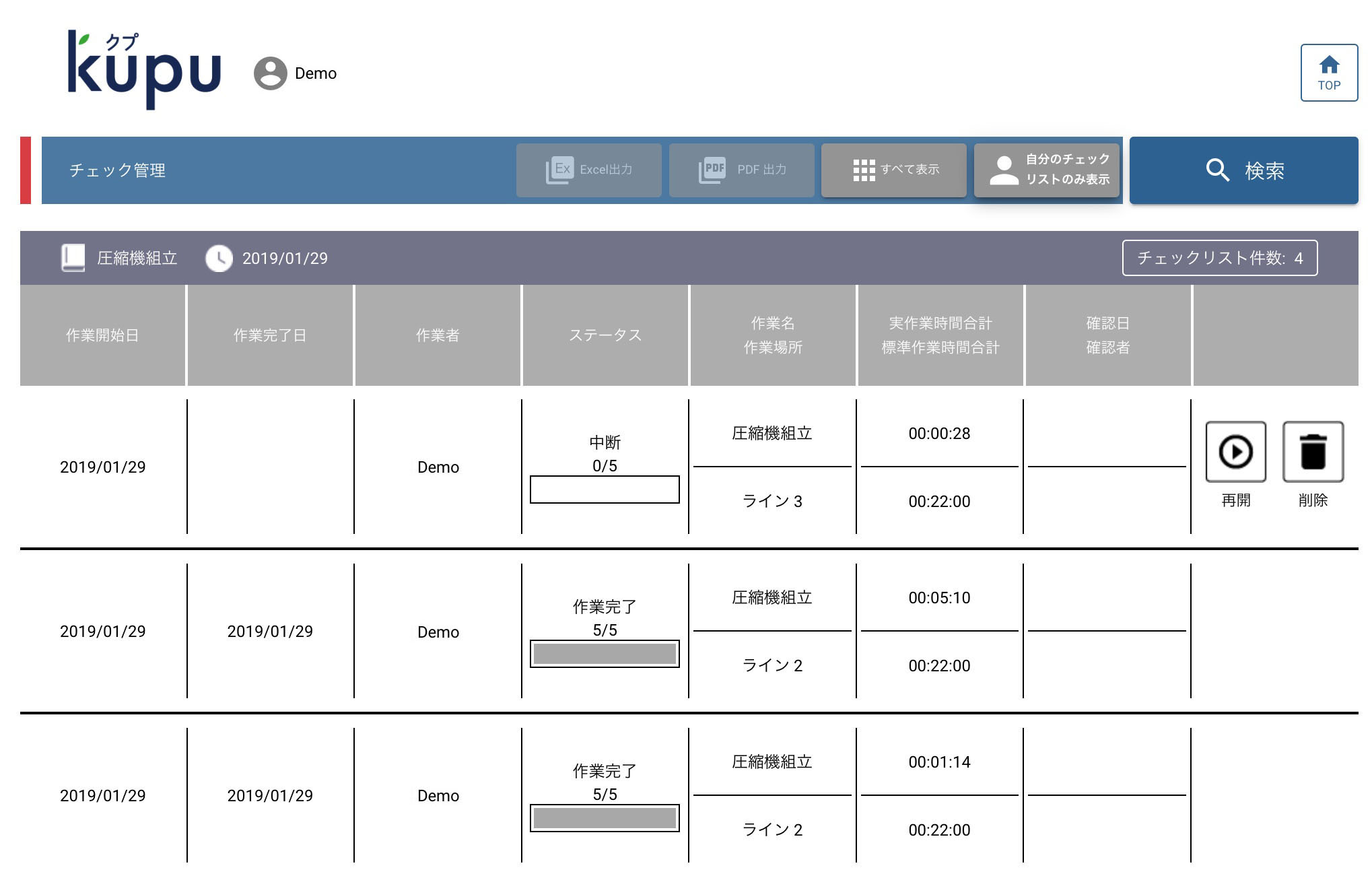Click the ステータス column header
Screen dimensions: 1372x876
(605, 335)
